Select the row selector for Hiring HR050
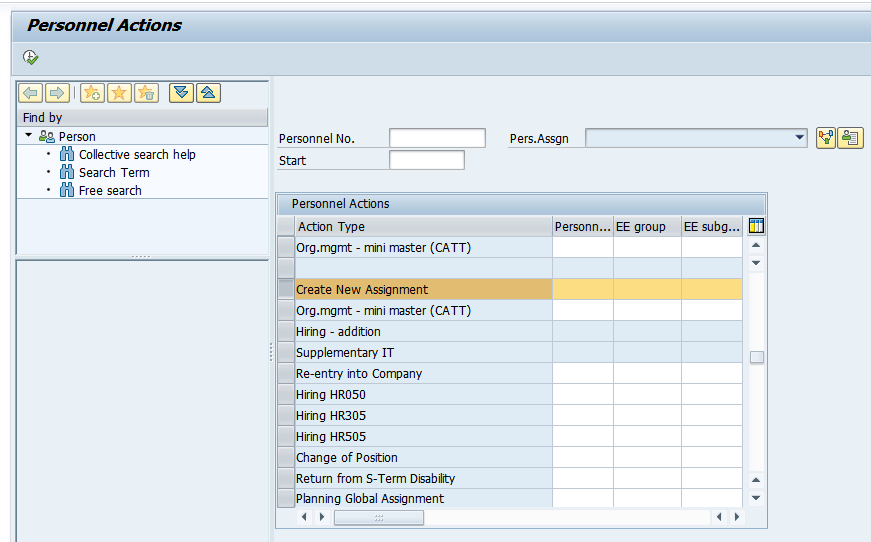Viewport: 871px width, 542px height. pos(285,395)
